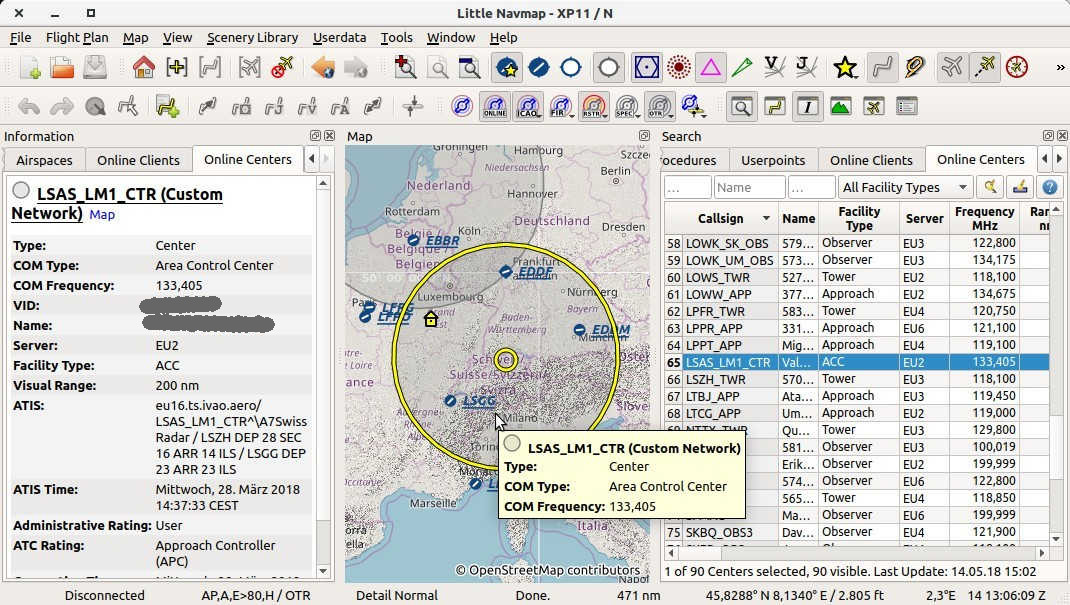Go to center for distance search
Viewport: 1070px width, 605px height.
(177, 68)
